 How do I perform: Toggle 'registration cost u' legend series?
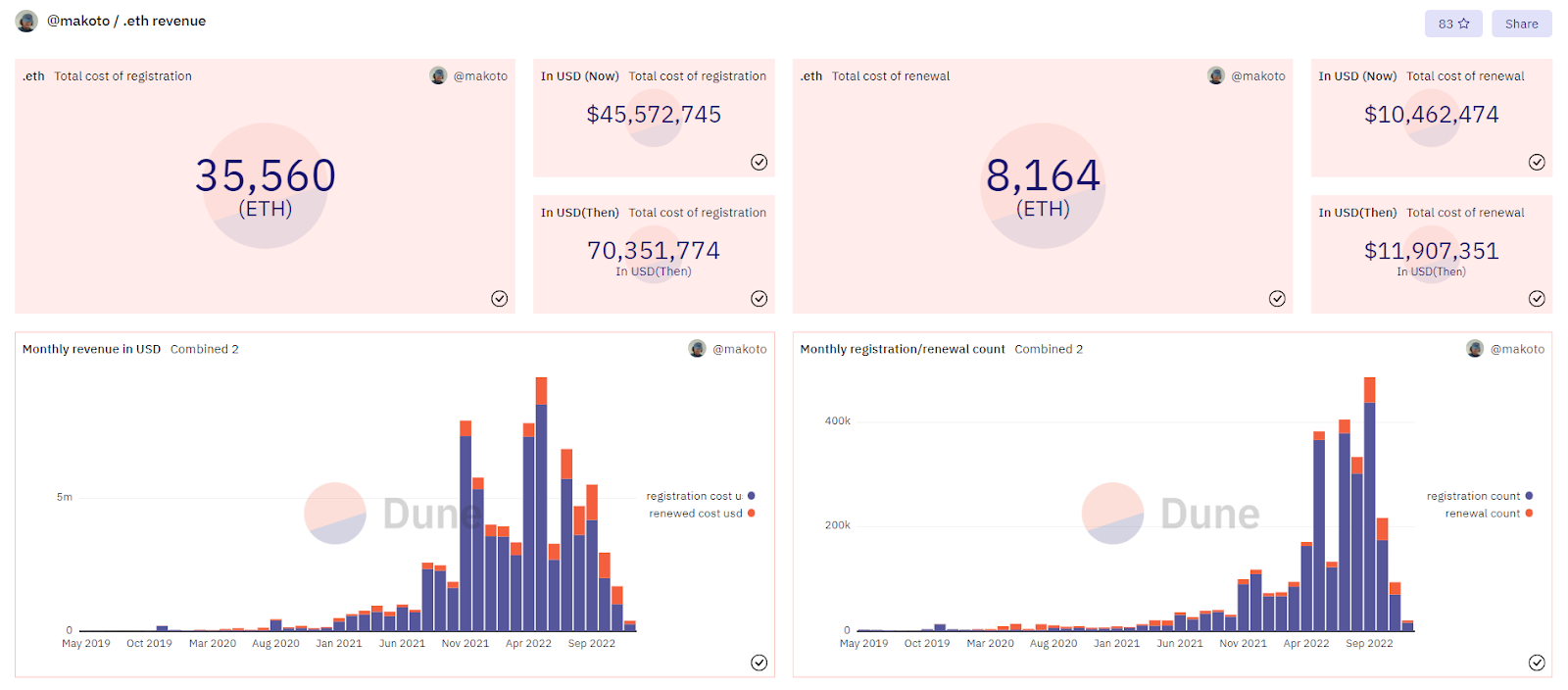pyautogui.click(x=701, y=496)
